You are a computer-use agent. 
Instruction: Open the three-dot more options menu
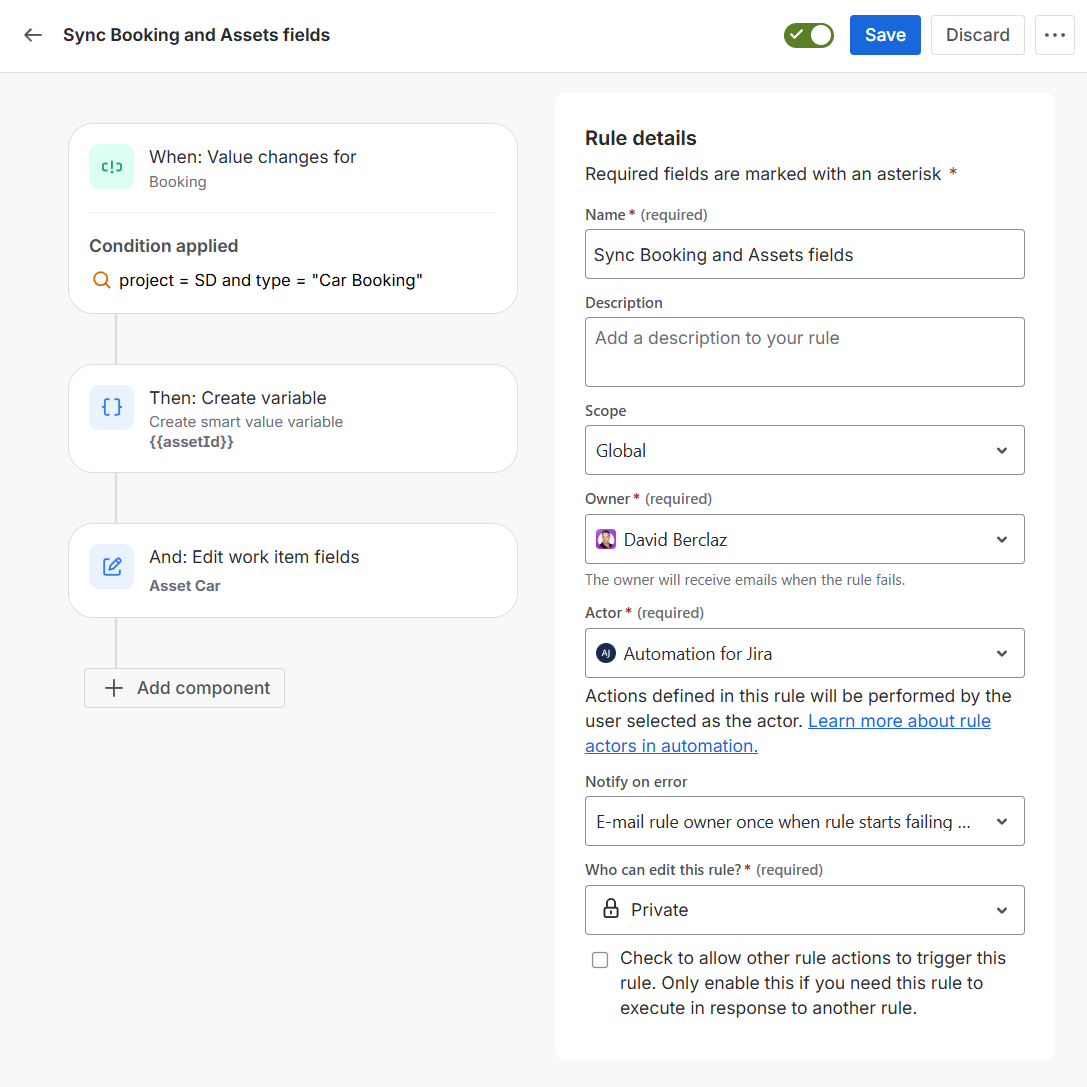pyautogui.click(x=1054, y=35)
